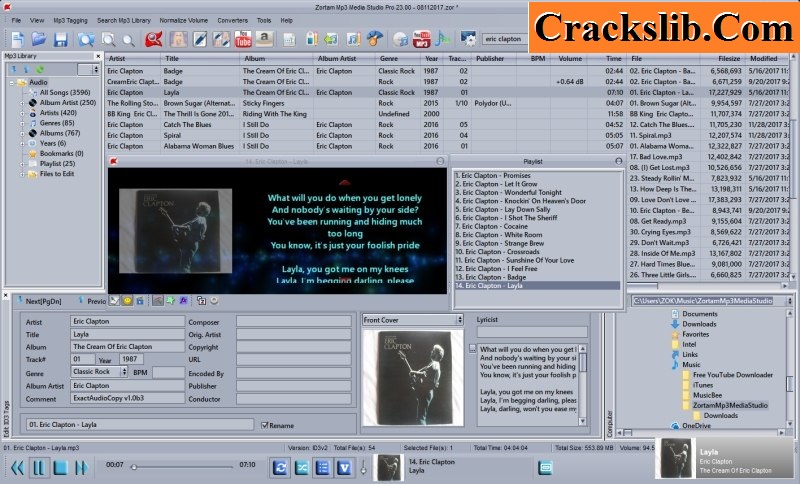Close the Mp3 Library panel
This screenshot has width=800, height=484.
(x=98, y=56)
